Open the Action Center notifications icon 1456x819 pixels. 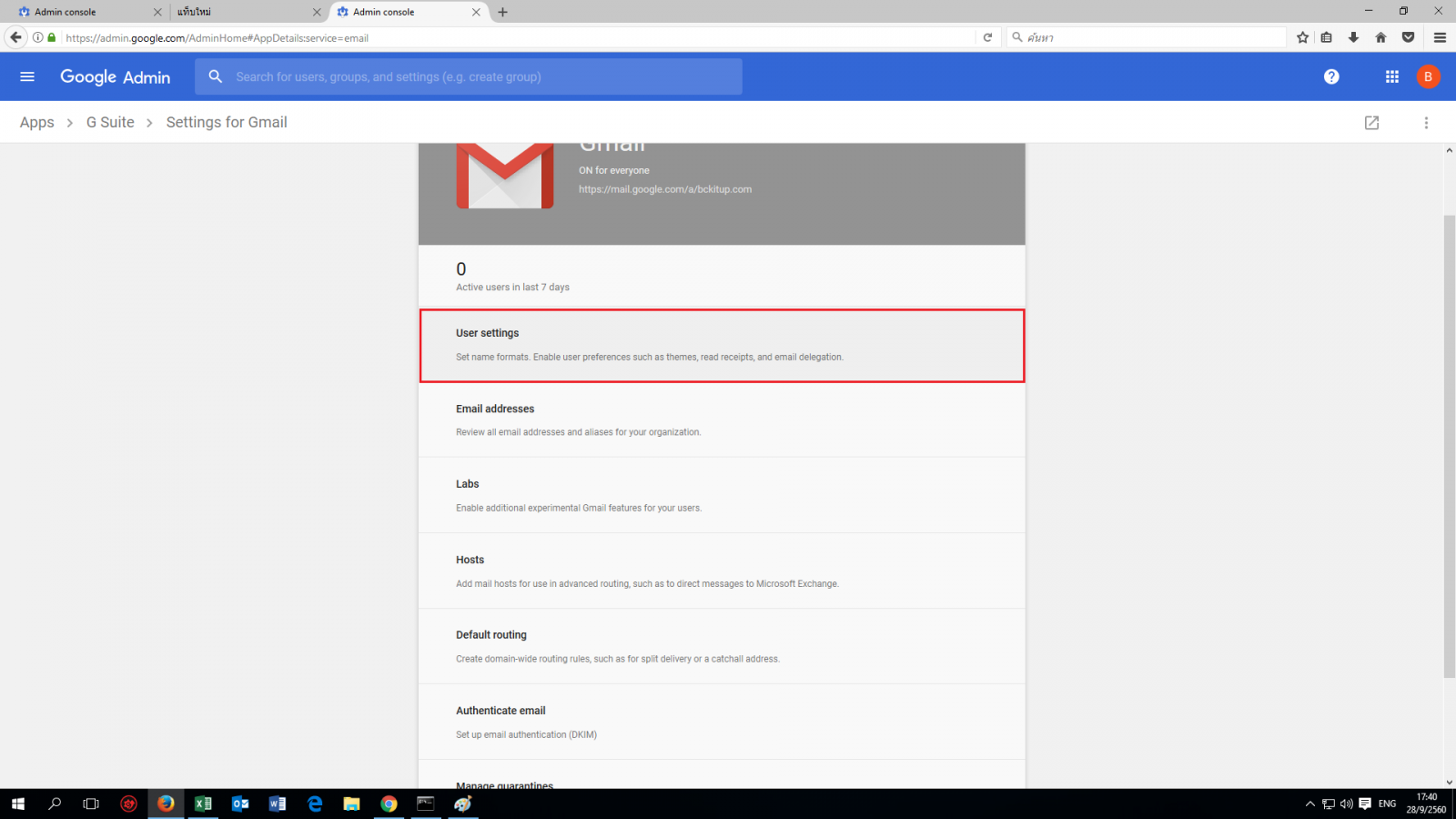coord(1365,804)
